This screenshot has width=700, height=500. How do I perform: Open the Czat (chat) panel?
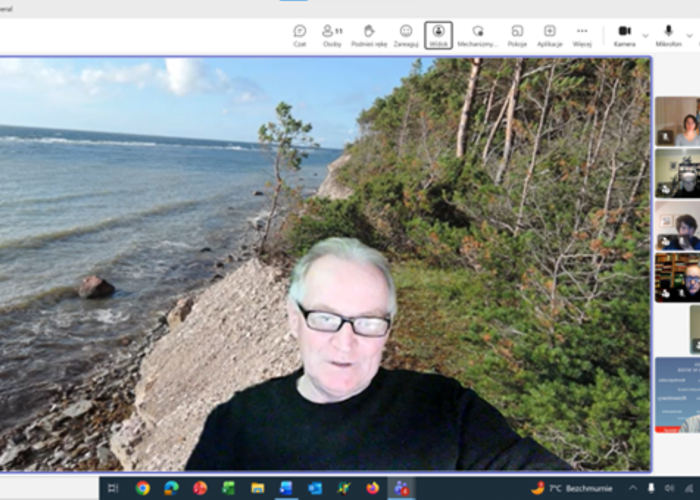(x=299, y=35)
